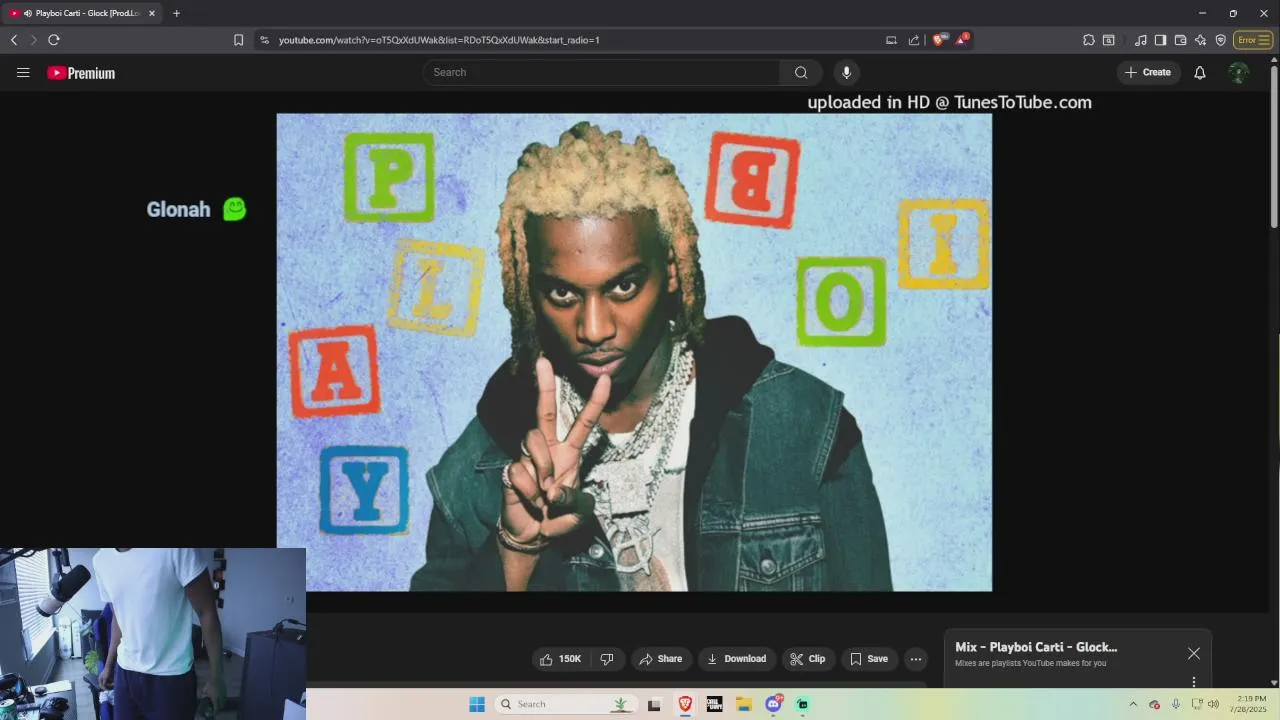This screenshot has width=1280, height=720.
Task: Click the browser address bar URL
Action: [x=439, y=40]
